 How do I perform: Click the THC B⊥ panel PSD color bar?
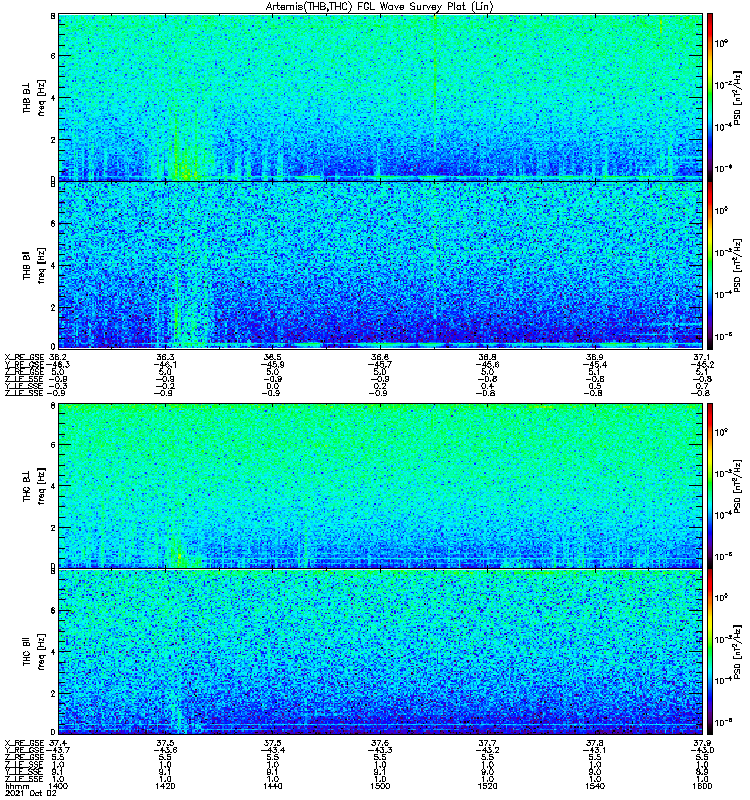(710, 486)
